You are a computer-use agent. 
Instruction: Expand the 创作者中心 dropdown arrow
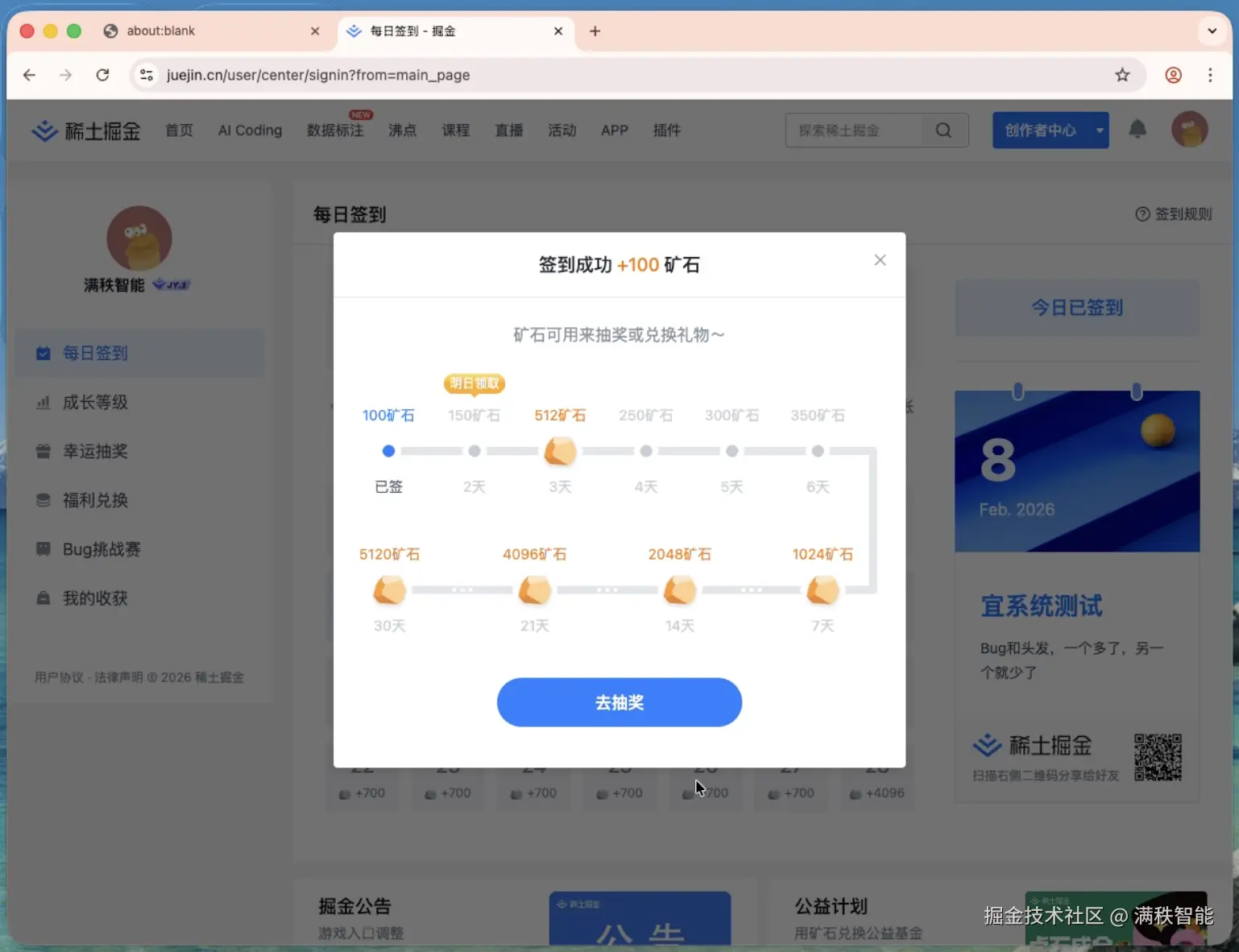[x=1097, y=130]
